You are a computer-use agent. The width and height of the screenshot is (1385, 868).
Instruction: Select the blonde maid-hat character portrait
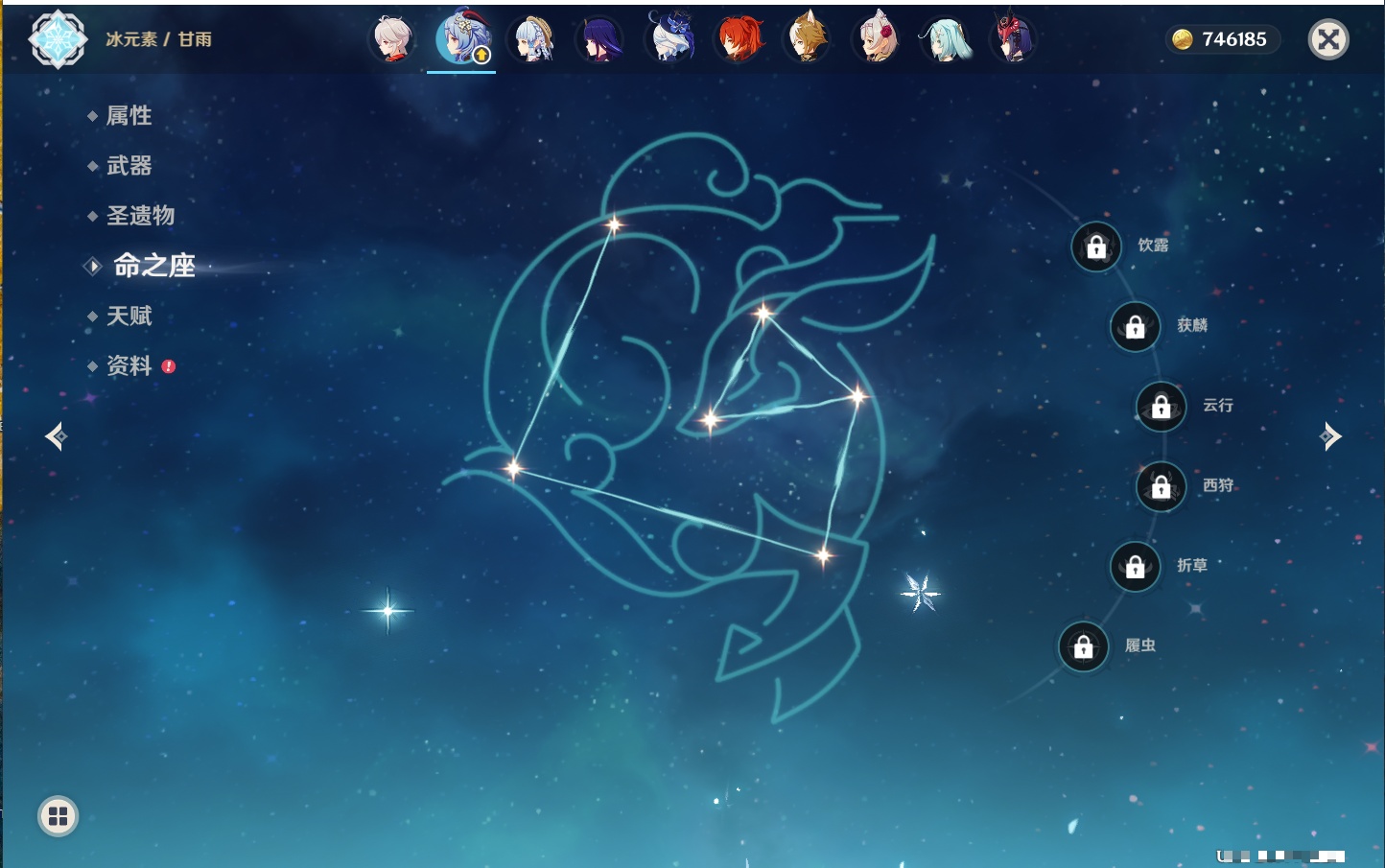(x=532, y=39)
